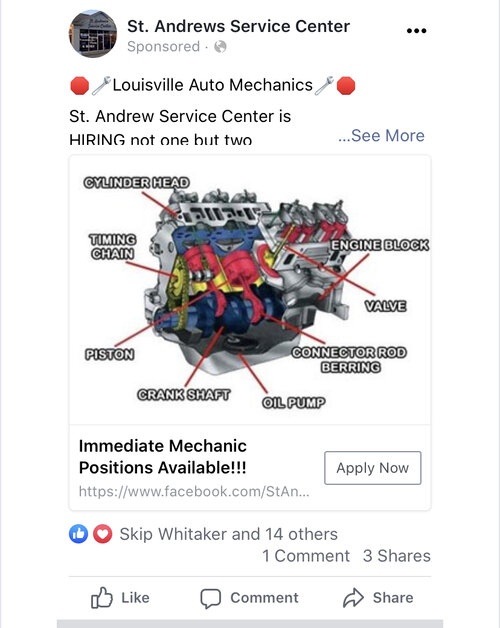Click the Comment speech bubble icon

tap(210, 598)
